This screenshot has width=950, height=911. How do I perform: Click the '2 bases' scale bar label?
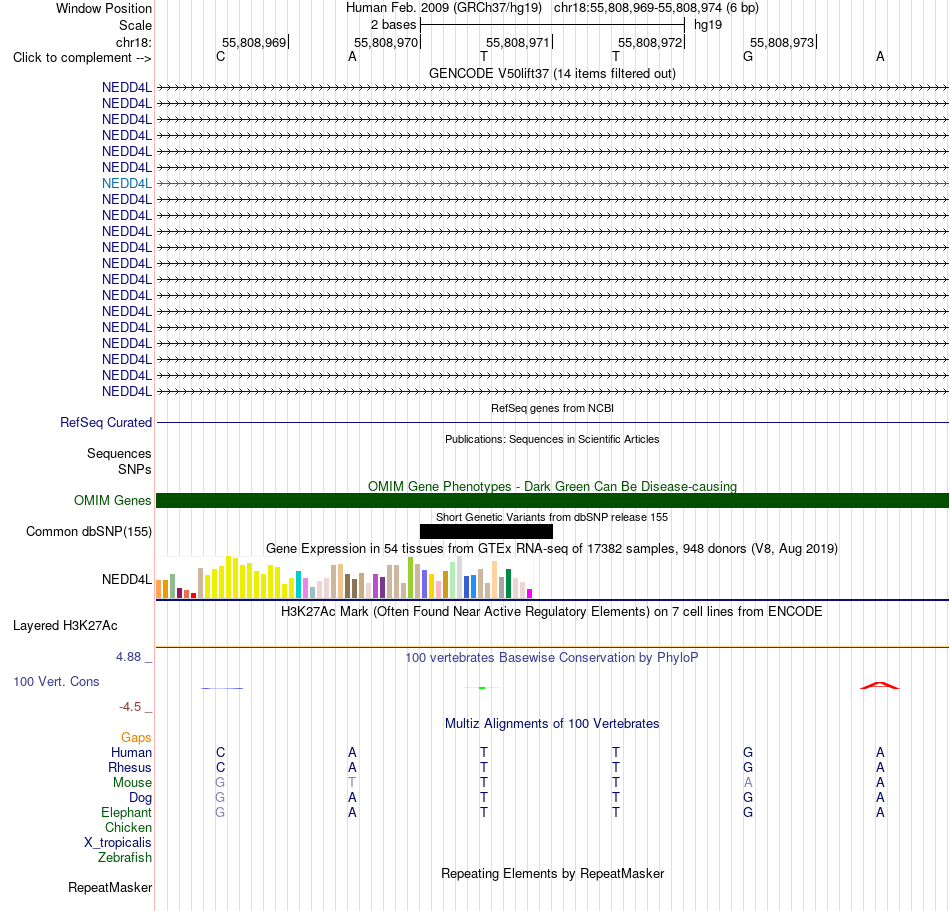click(394, 25)
